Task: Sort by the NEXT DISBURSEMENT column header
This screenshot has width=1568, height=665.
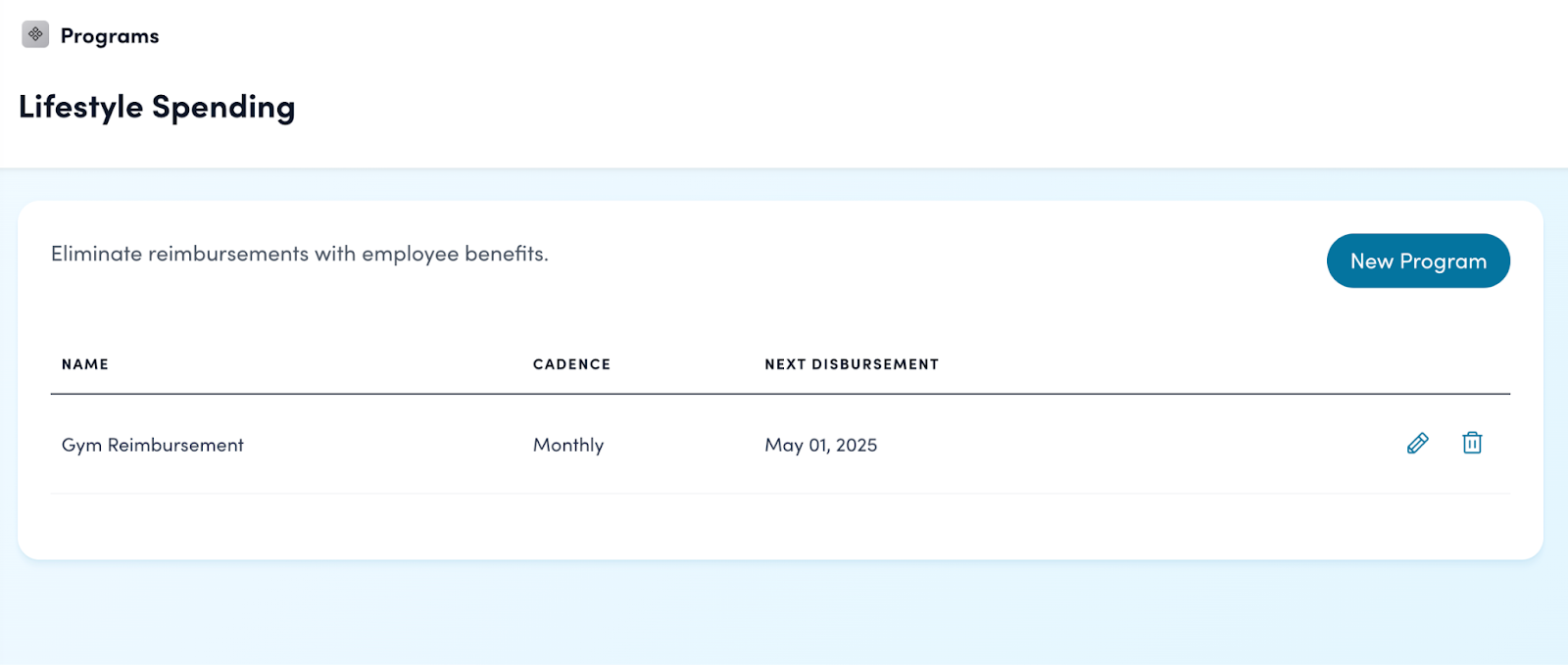Action: point(852,364)
